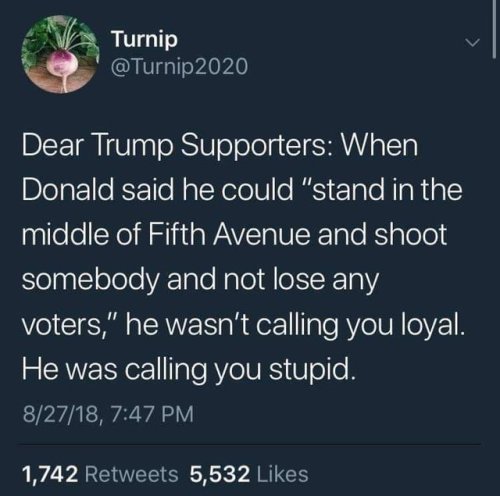The image size is (500, 496).
Task: Click the '5,532' like count number
Action: pyautogui.click(x=220, y=474)
